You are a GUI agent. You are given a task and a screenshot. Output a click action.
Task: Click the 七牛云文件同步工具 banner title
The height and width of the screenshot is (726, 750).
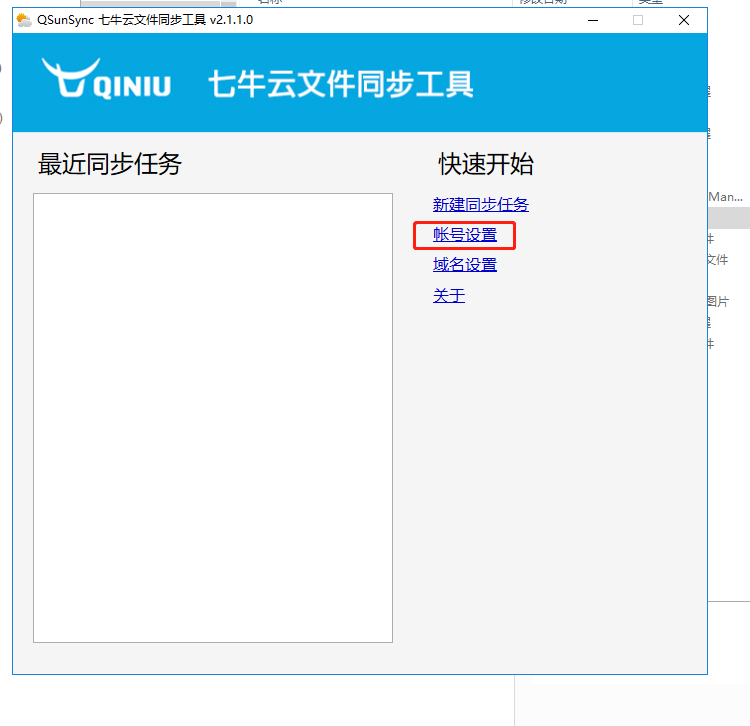341,84
